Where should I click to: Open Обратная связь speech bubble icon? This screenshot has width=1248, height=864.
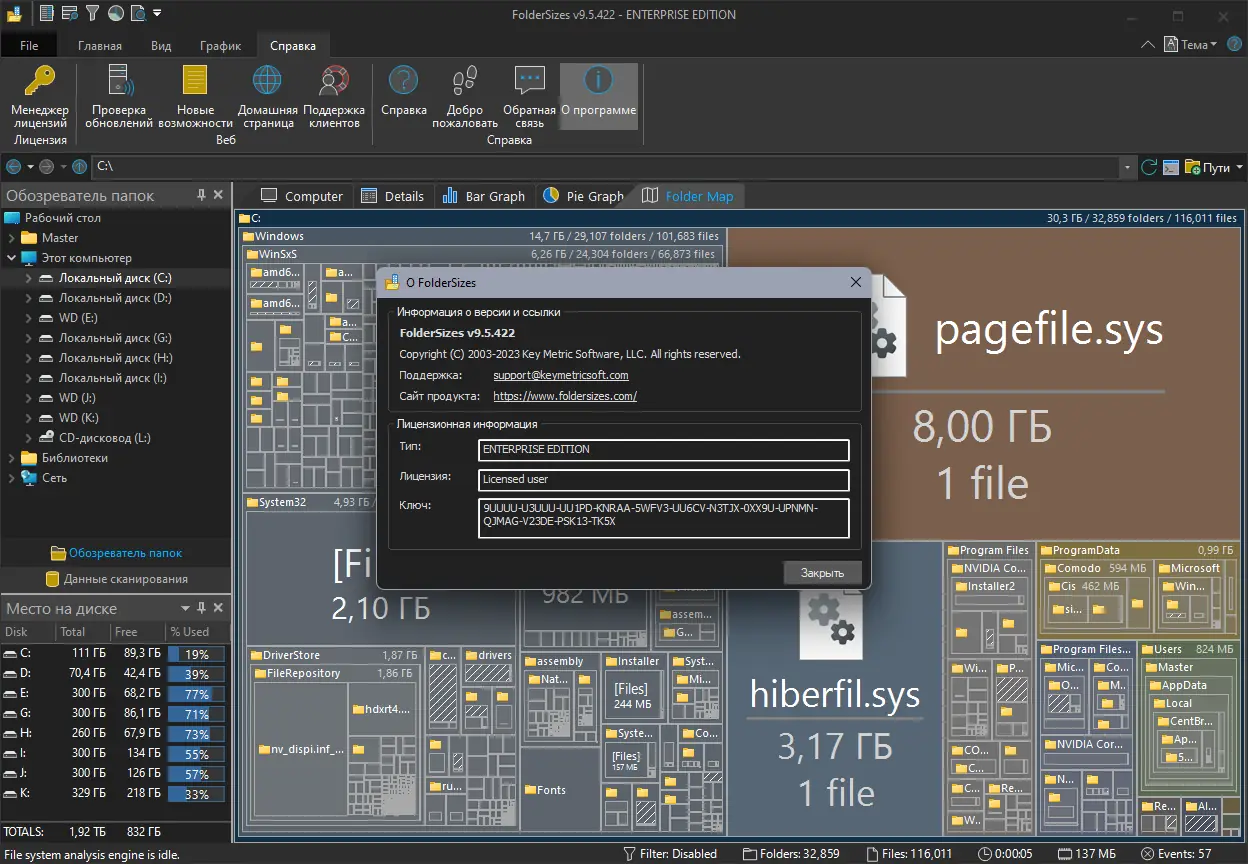click(529, 80)
